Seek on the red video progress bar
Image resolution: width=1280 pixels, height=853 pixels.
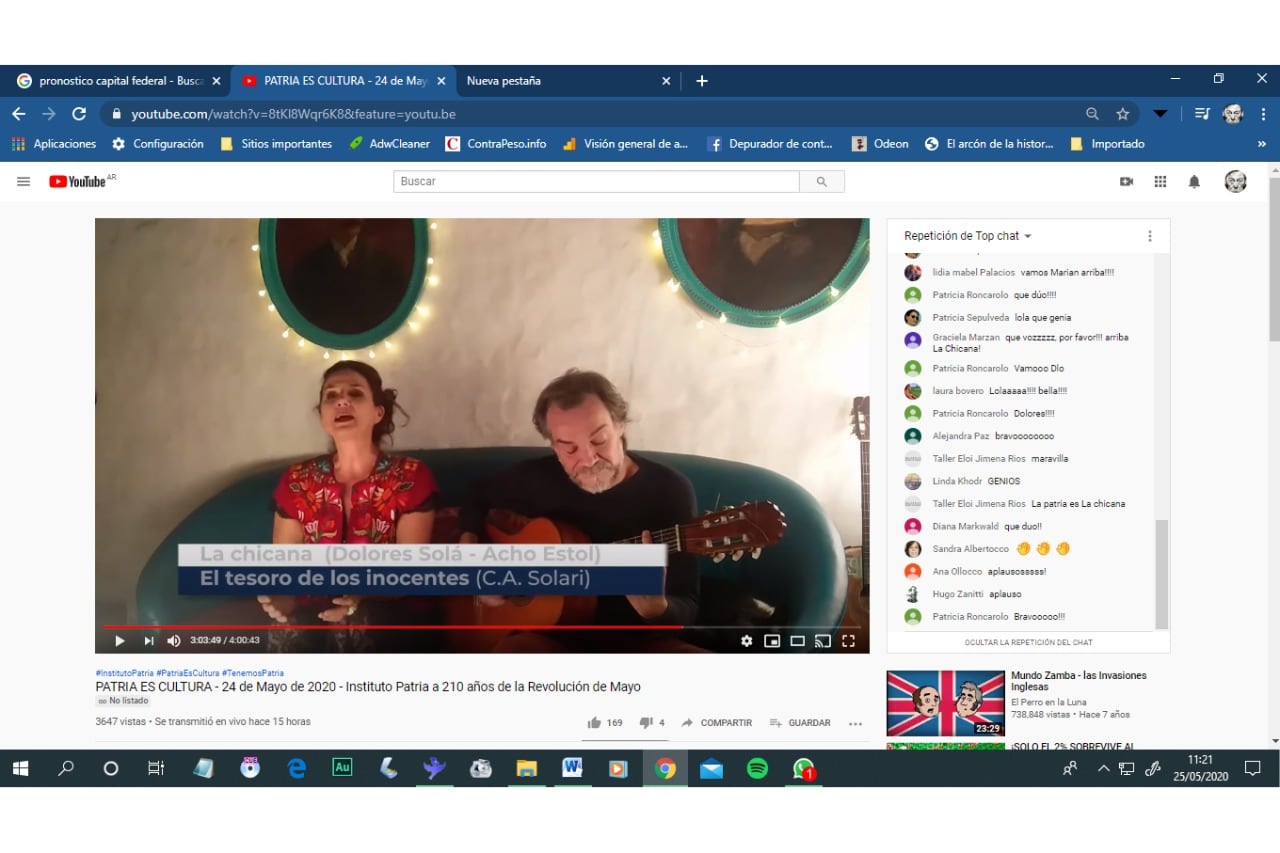tap(400, 627)
